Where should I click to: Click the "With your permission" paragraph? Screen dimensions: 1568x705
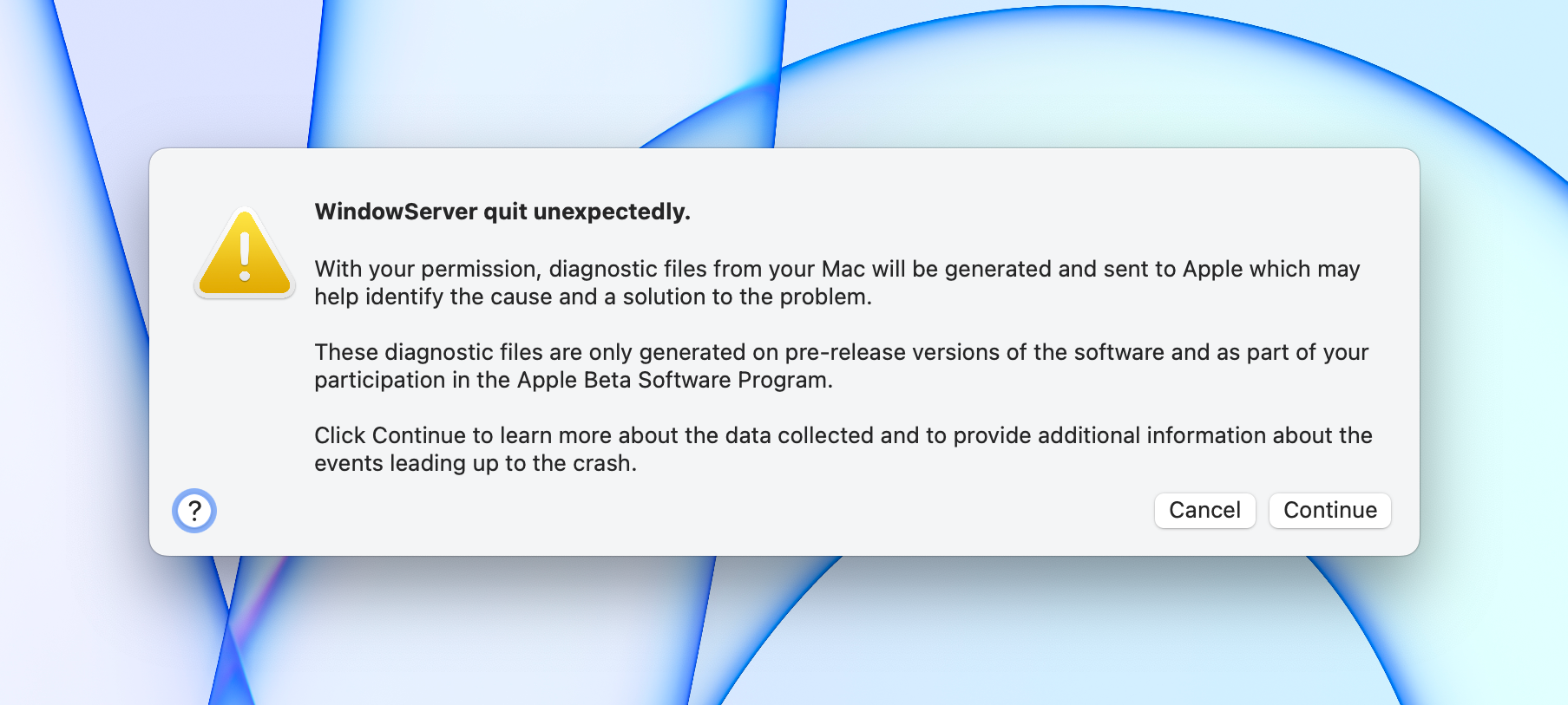click(836, 283)
